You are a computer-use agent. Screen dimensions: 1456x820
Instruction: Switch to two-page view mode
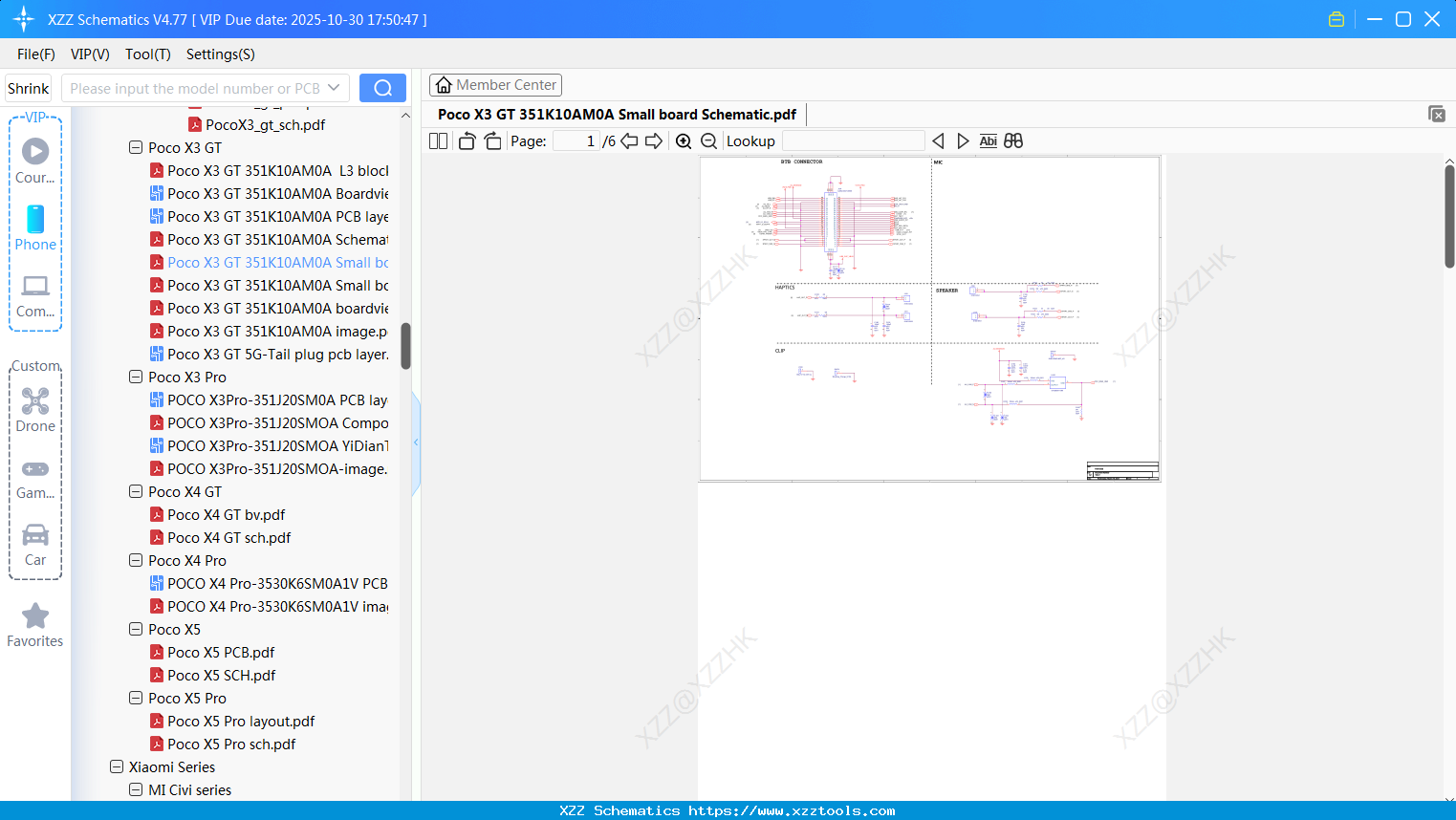coord(437,140)
